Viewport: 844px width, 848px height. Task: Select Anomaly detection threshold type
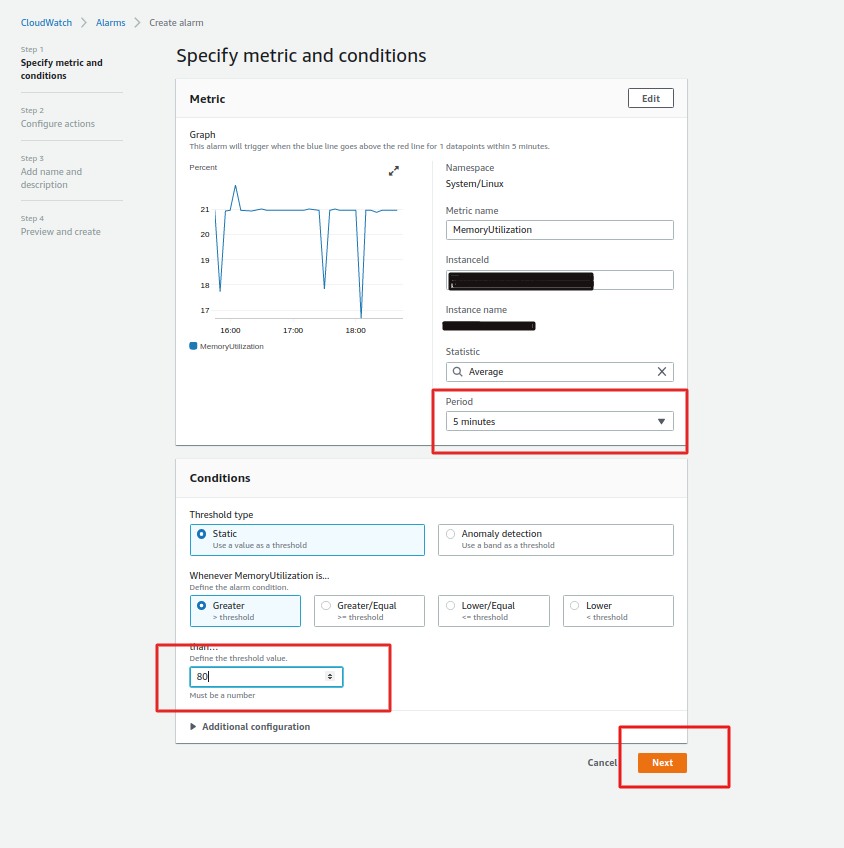(450, 534)
